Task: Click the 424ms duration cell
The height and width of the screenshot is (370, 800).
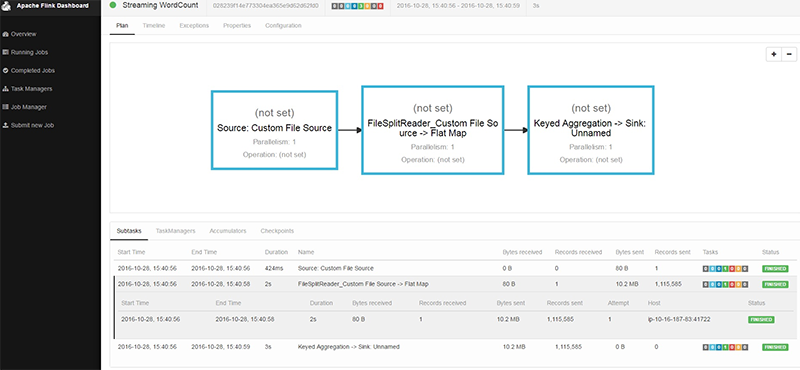Action: (x=274, y=268)
